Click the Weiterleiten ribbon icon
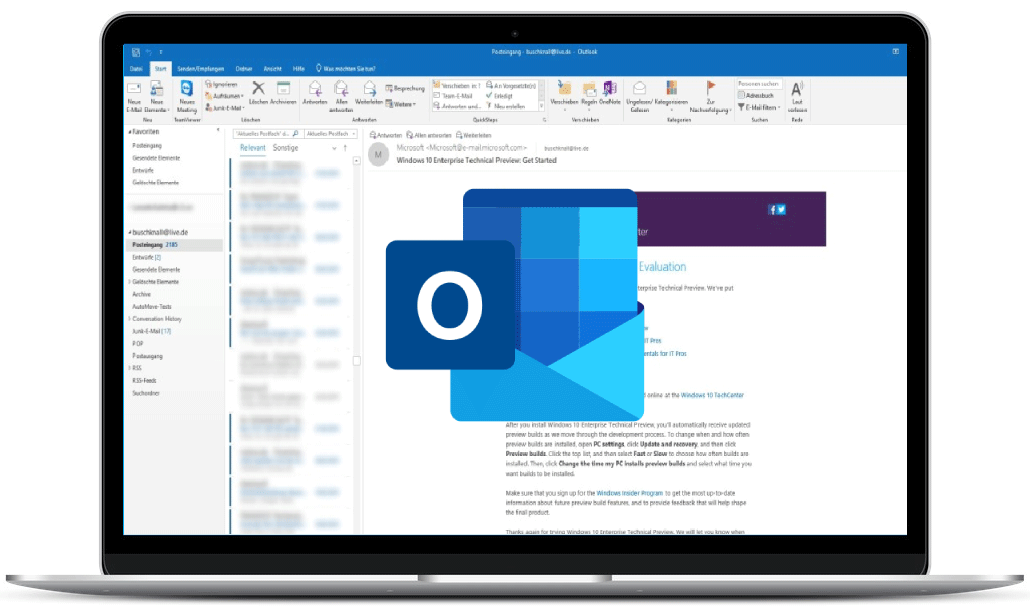This screenshot has height=610, width=1030. coord(369,88)
